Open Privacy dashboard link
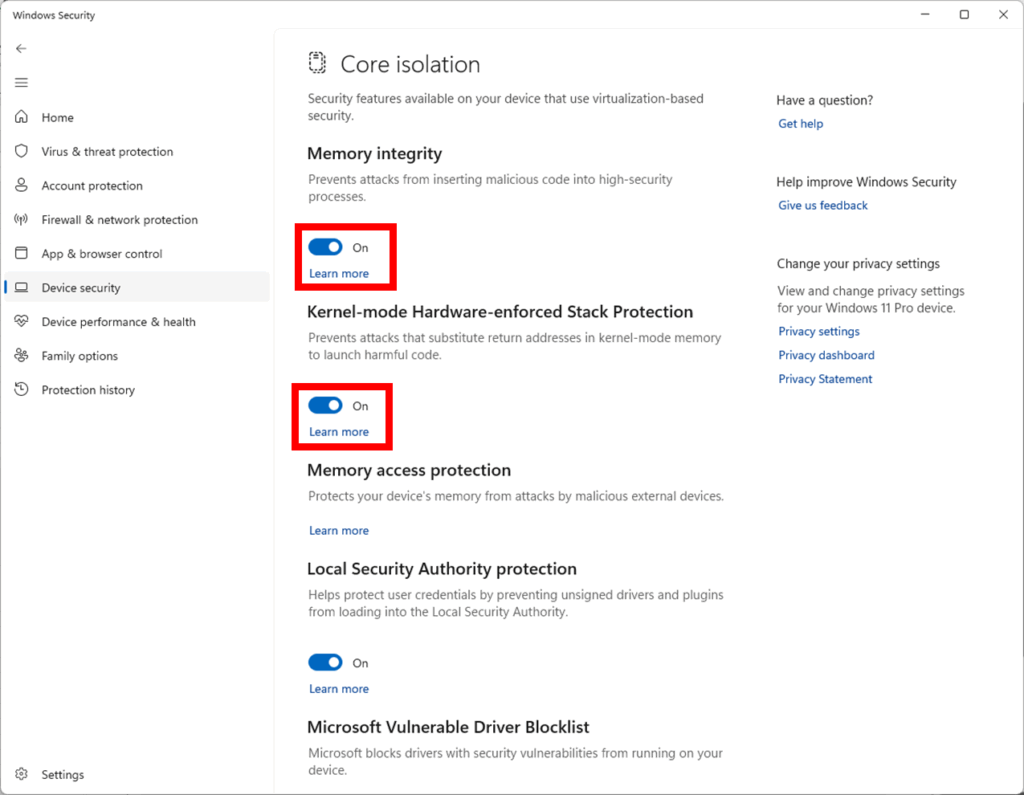 click(x=826, y=355)
